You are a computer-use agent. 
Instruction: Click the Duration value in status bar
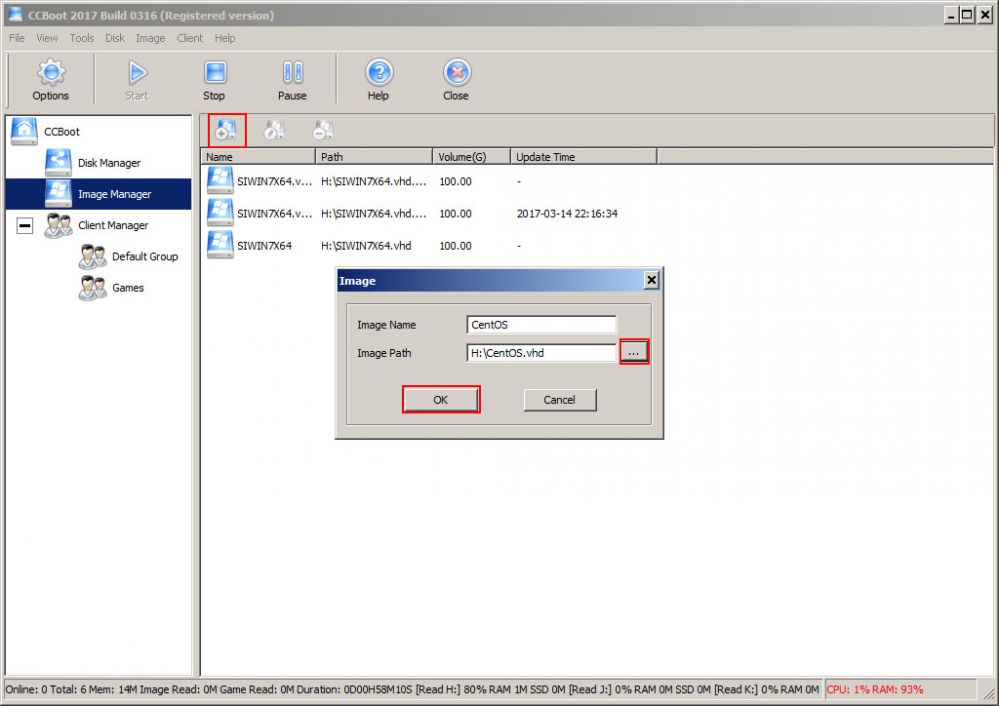(377, 689)
